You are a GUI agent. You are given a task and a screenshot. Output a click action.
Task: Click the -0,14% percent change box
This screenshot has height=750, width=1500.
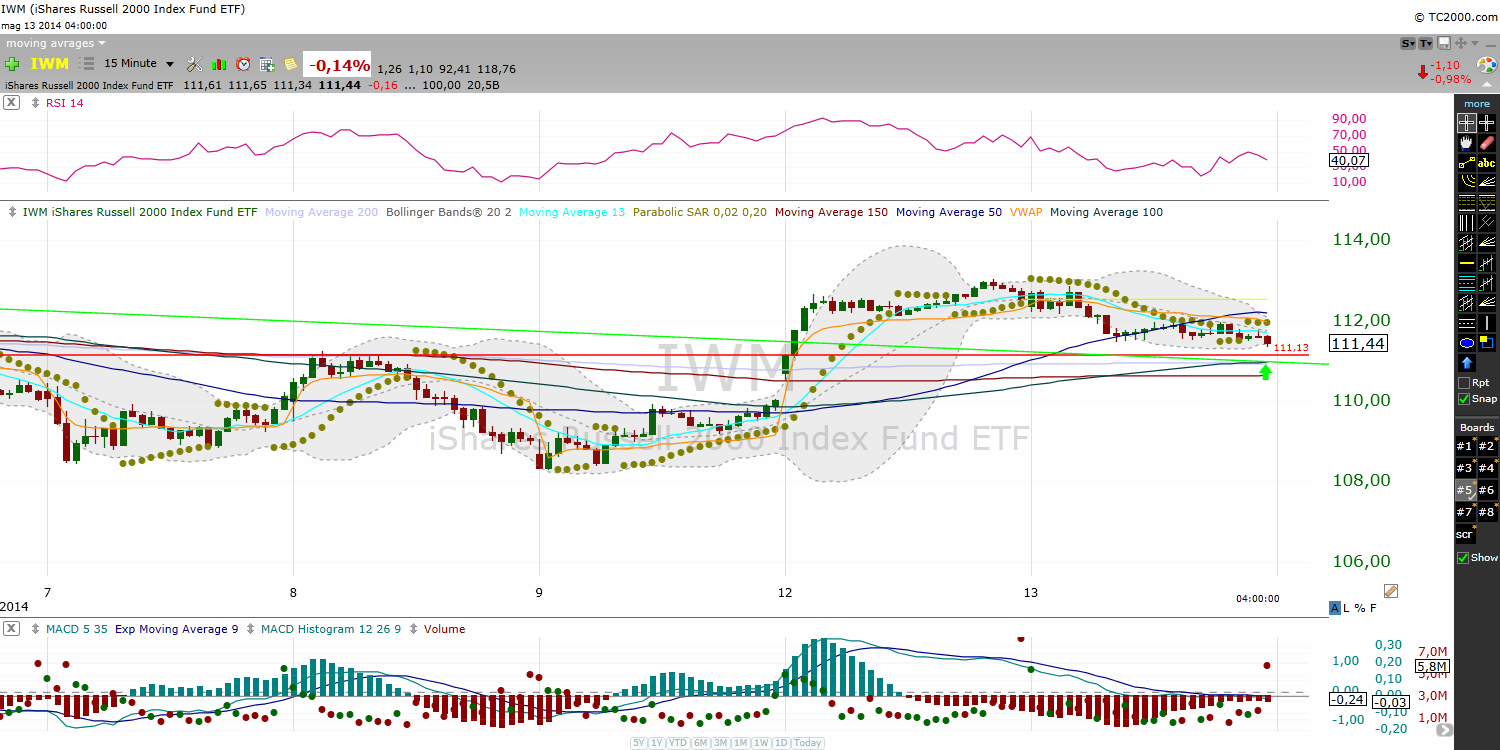tap(338, 65)
